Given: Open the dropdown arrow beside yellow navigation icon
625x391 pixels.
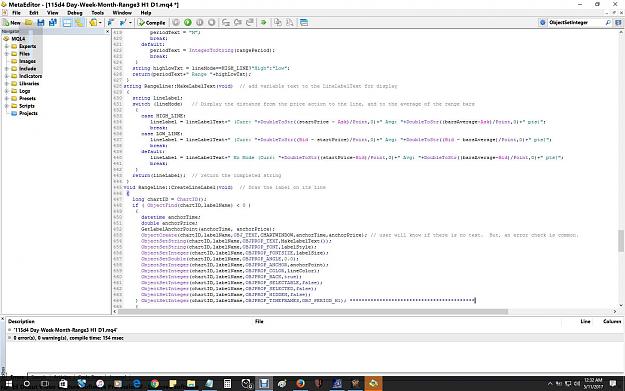Looking at the screenshot, I should coord(100,23).
